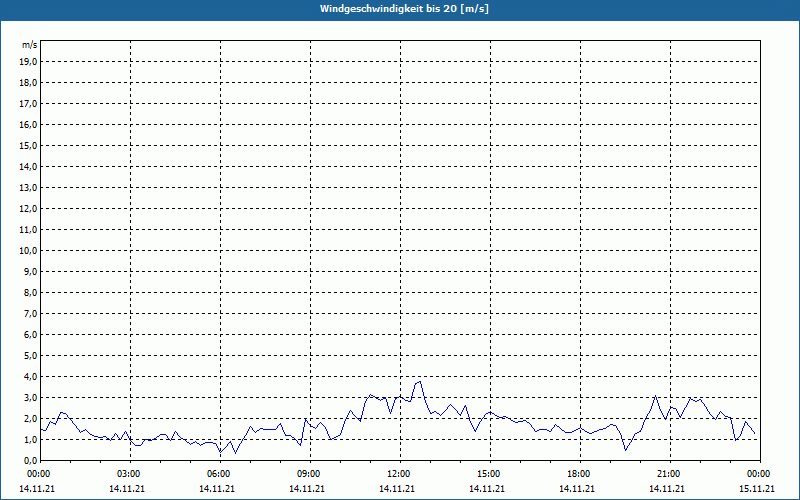The width and height of the screenshot is (800, 500).
Task: Click the 00:00 time label above 14.11.21
Action: click(39, 474)
